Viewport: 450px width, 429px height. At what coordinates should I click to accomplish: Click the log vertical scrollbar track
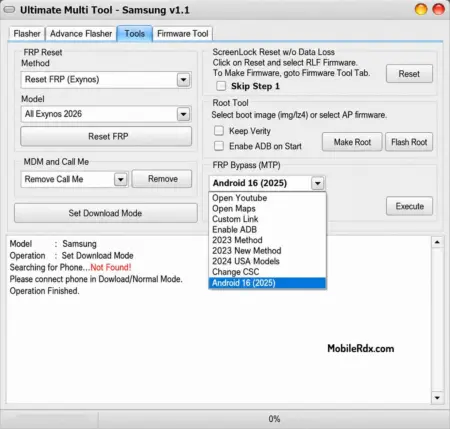coord(437,320)
